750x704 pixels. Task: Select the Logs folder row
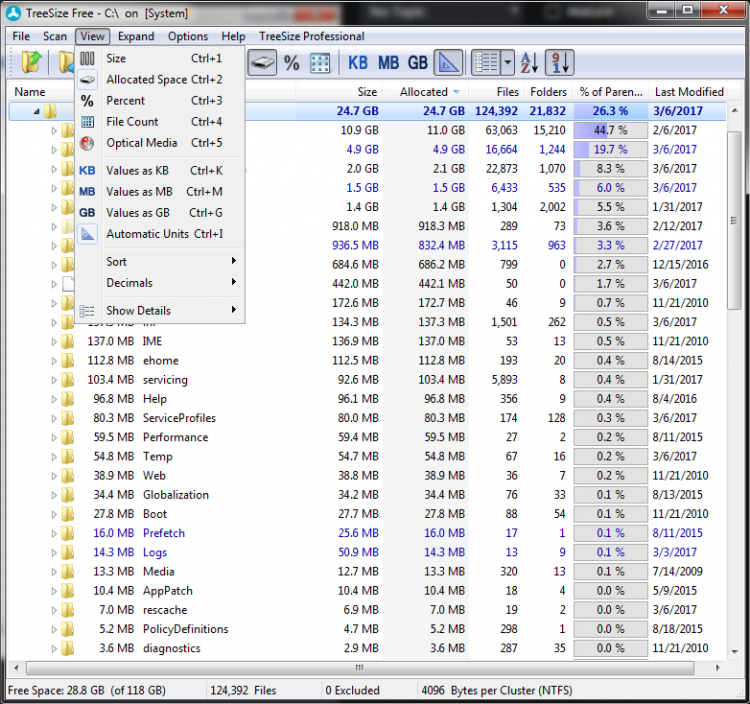coord(367,552)
